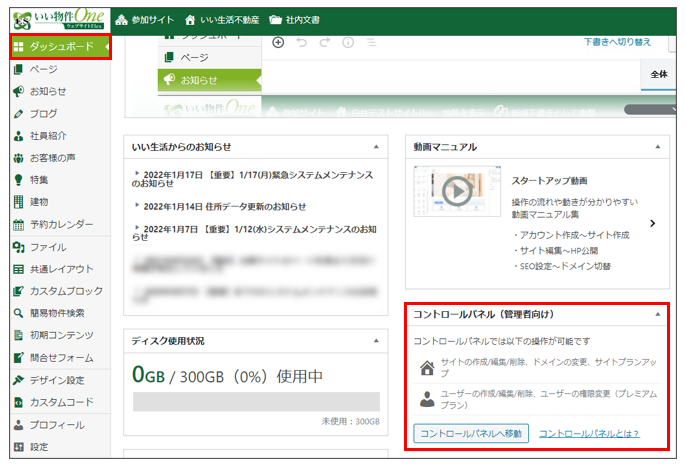Screen dimensions: 686x467
Task: Click the ブログ pencil icon in sidebar
Action: (x=18, y=114)
